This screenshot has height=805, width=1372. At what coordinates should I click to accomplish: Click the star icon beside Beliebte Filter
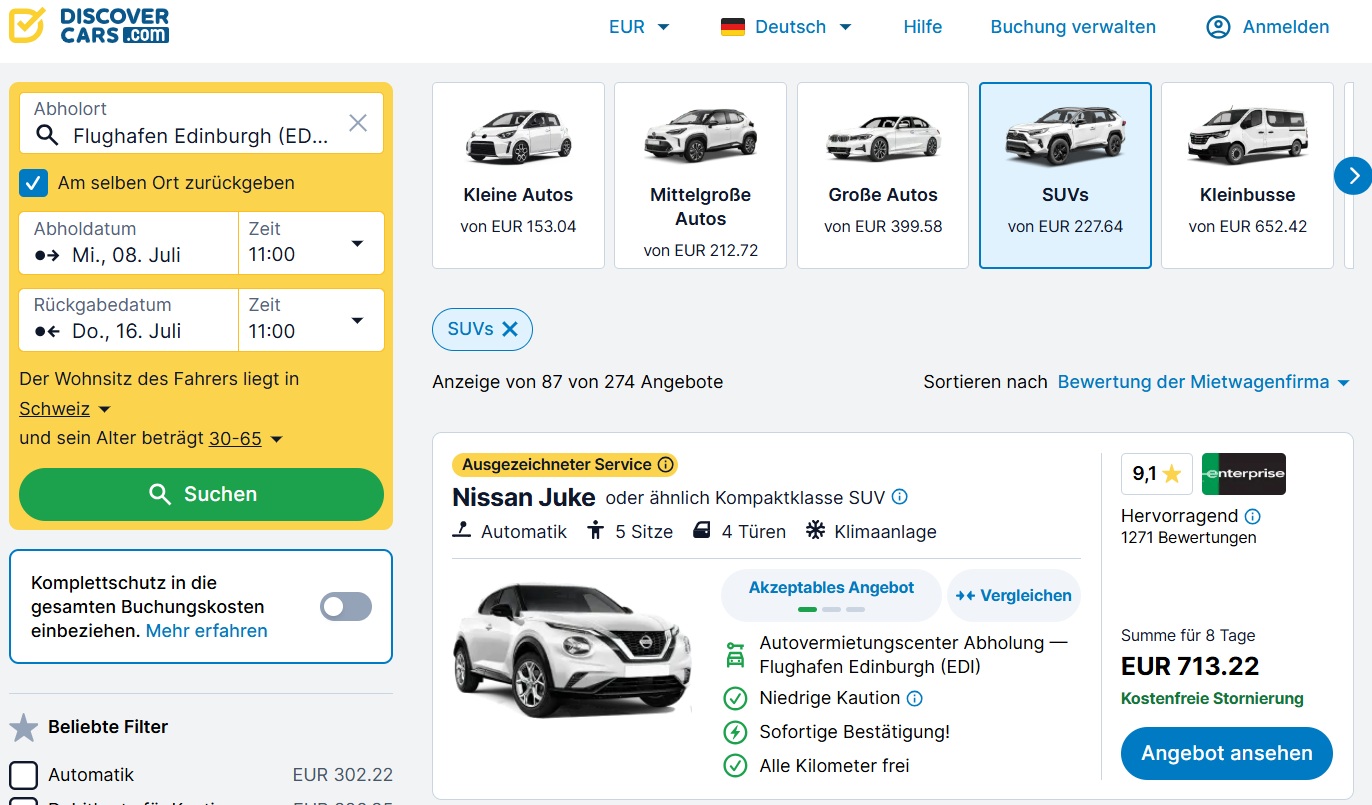(24, 727)
